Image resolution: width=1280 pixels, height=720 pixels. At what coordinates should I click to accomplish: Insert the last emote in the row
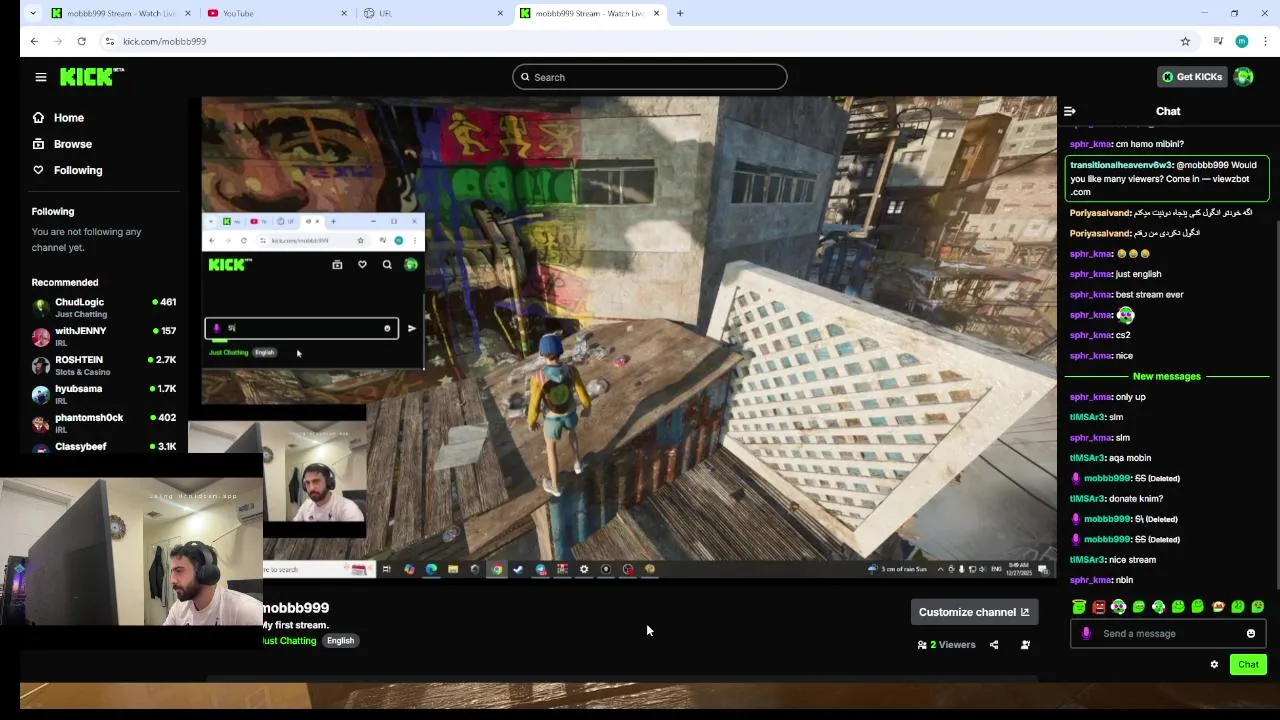click(1258, 606)
